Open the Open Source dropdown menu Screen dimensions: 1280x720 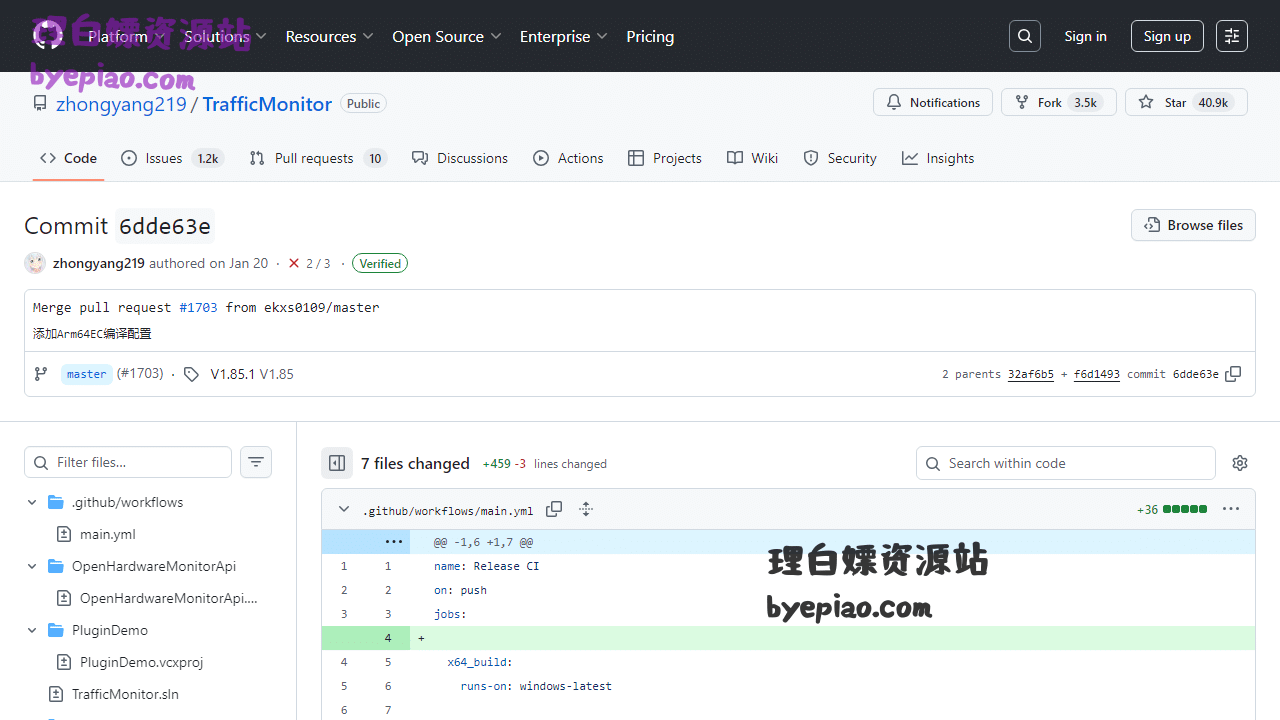click(x=447, y=36)
